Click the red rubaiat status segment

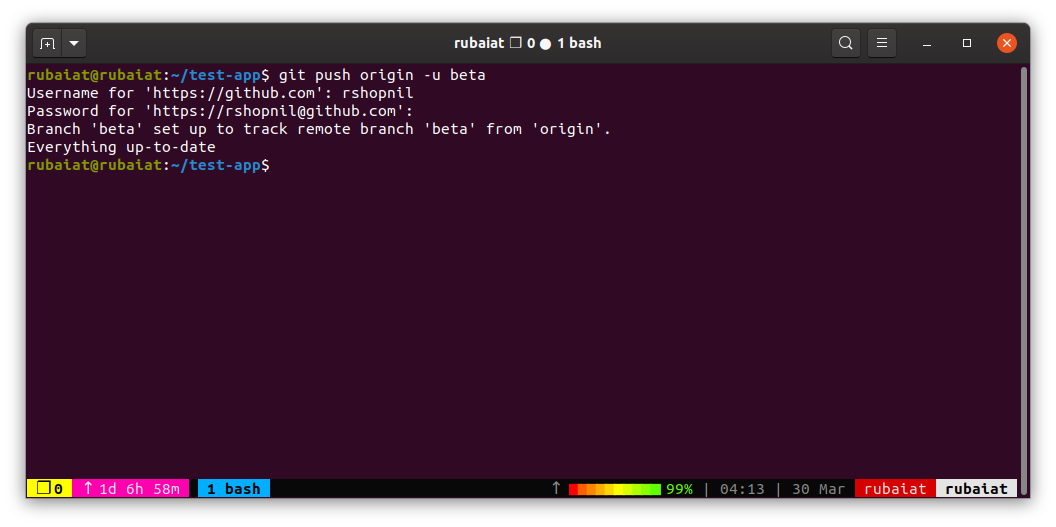pos(895,489)
